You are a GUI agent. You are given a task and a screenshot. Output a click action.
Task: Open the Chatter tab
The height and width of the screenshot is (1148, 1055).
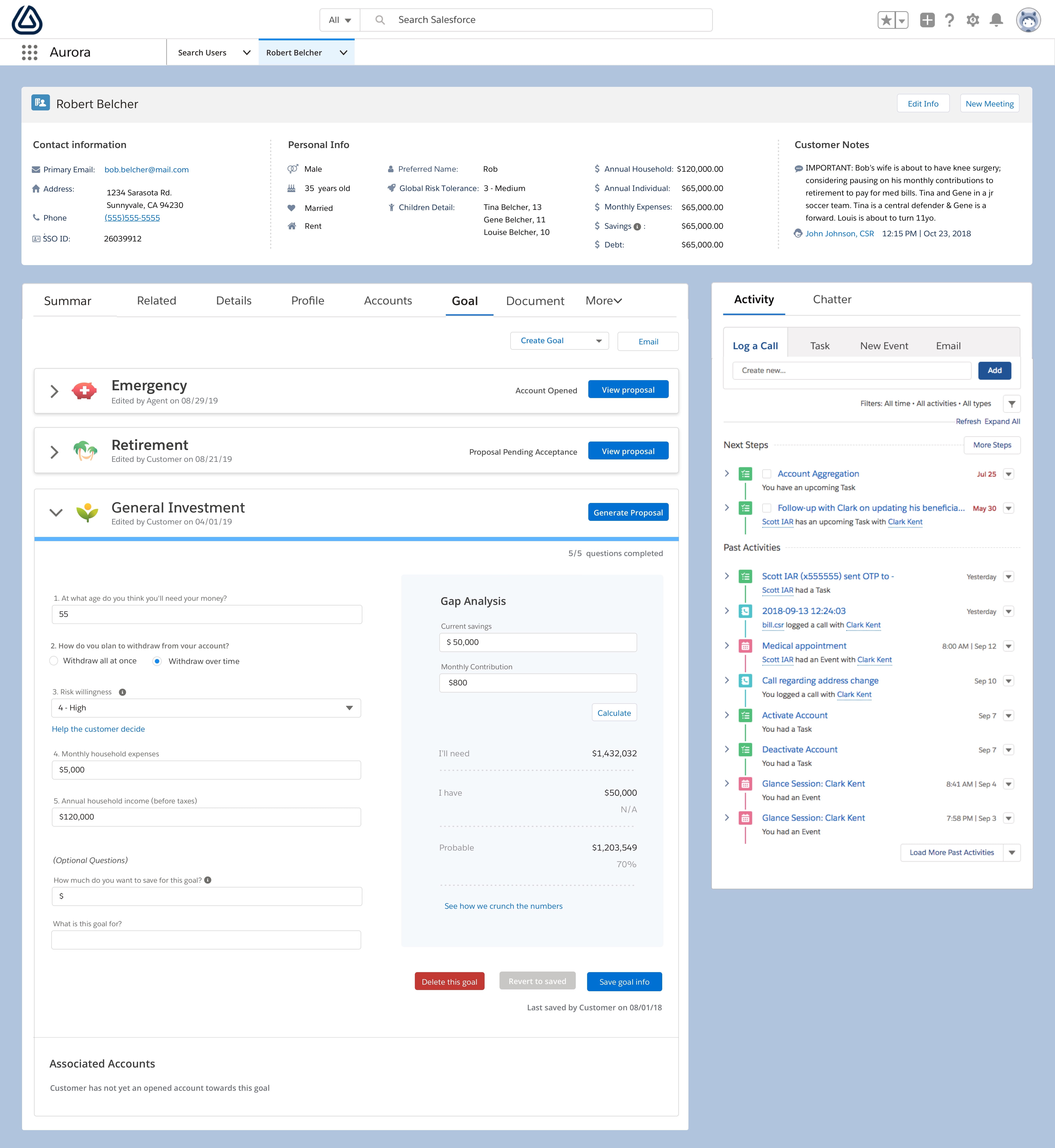(x=832, y=299)
